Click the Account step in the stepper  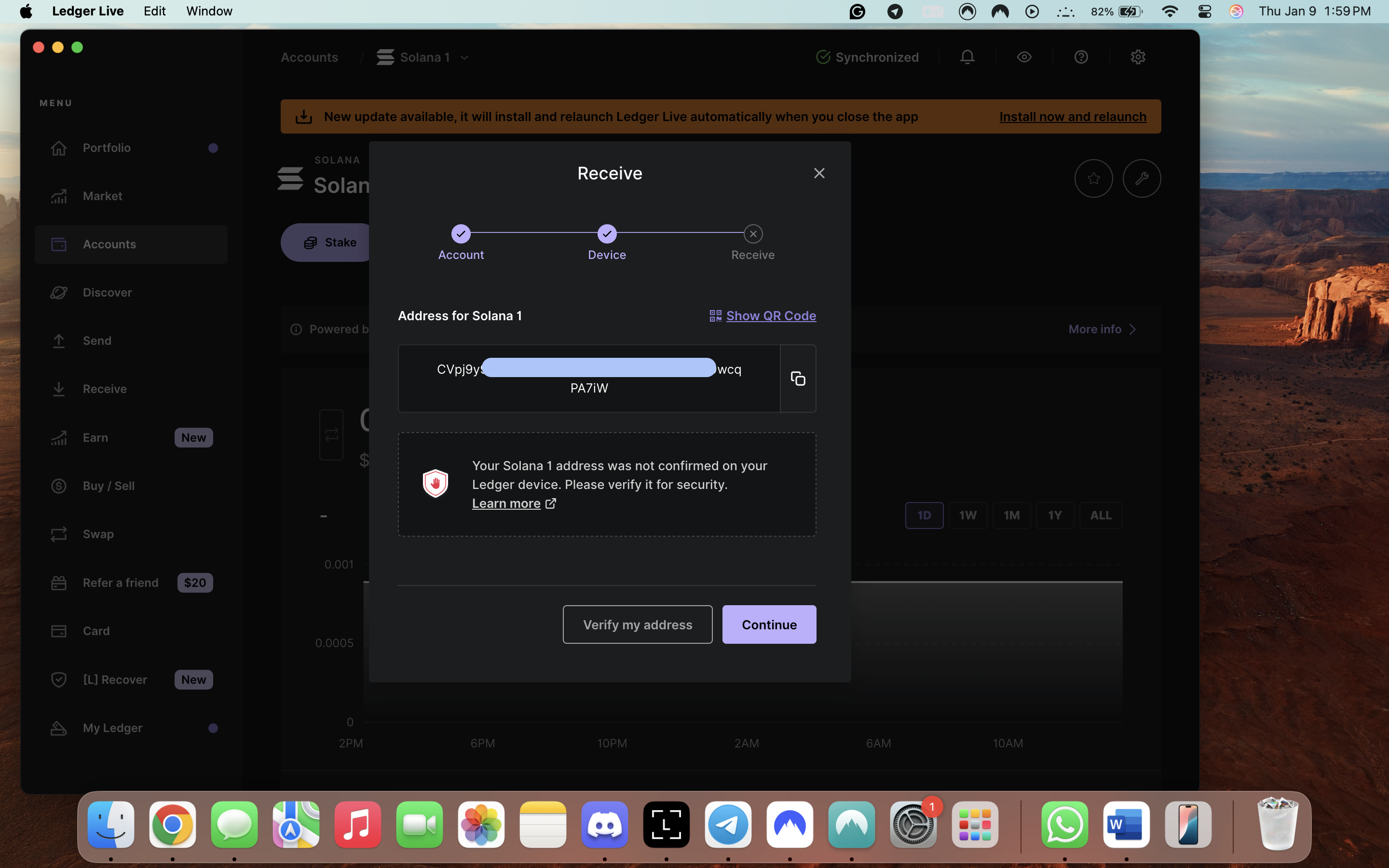(461, 243)
